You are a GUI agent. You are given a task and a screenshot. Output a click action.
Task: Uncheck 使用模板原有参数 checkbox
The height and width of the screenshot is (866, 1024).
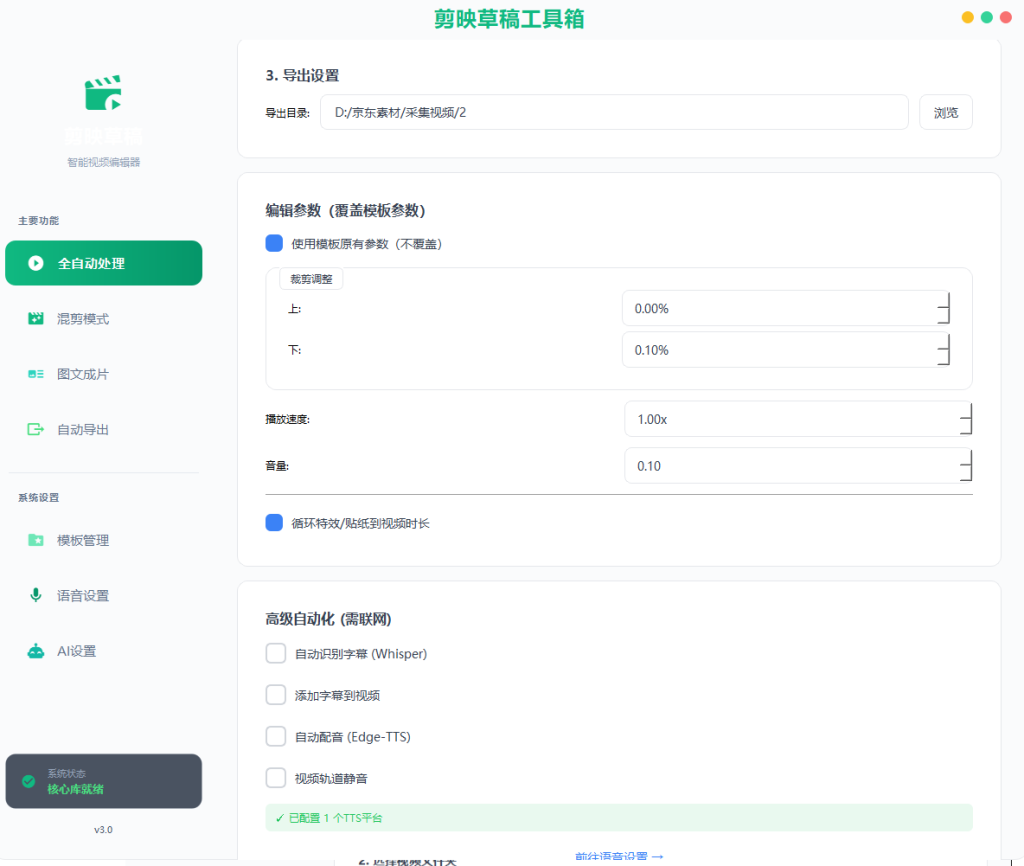click(274, 244)
